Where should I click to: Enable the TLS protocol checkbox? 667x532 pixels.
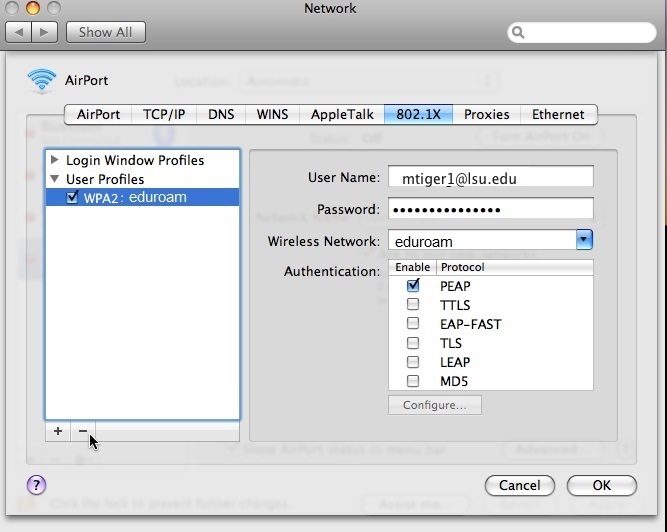tap(413, 343)
